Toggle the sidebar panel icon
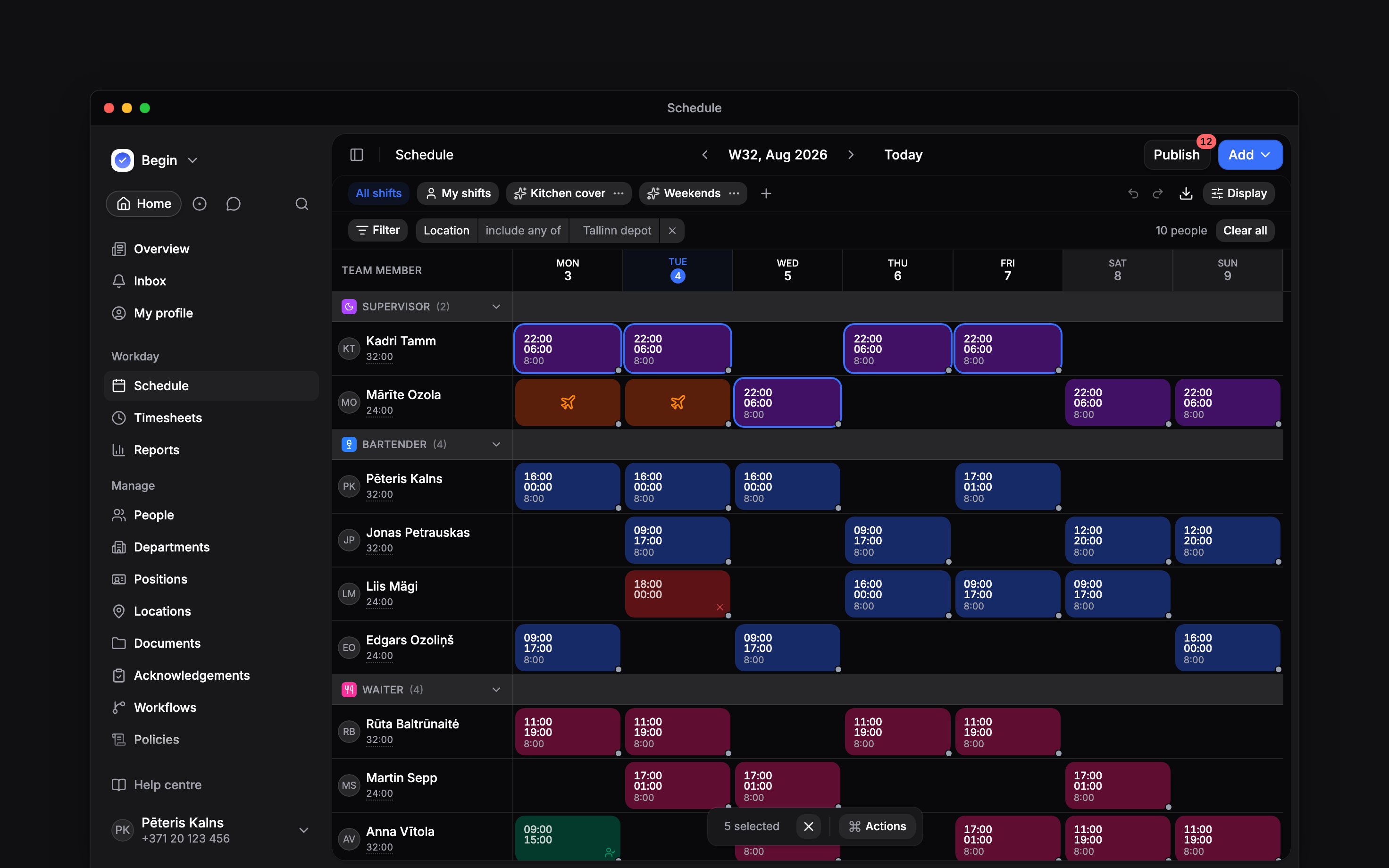This screenshot has height=868, width=1389. pos(356,154)
